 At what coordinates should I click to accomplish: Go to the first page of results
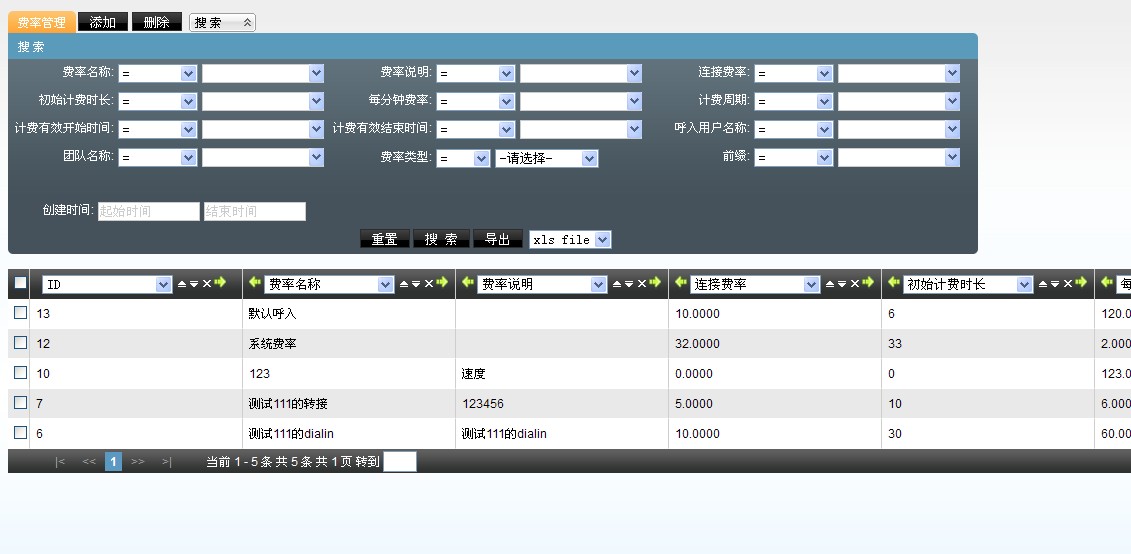point(60,462)
